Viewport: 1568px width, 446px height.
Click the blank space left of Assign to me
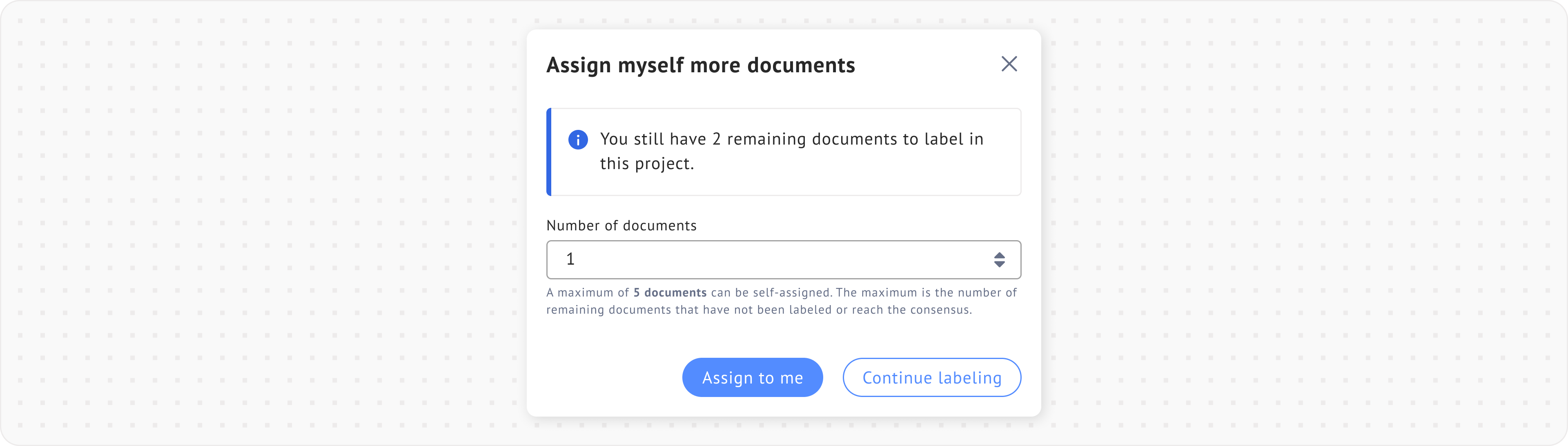pos(609,377)
